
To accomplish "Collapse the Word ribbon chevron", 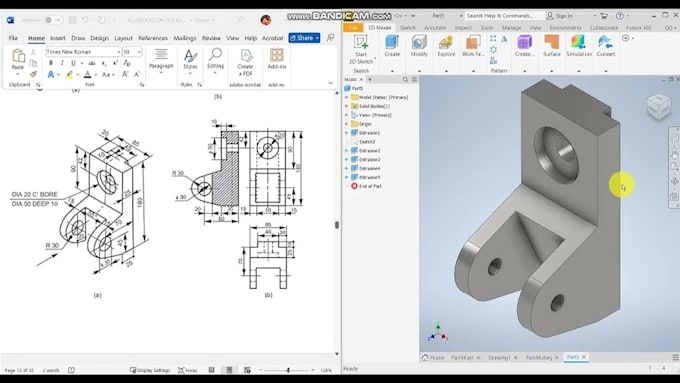I will click(330, 83).
